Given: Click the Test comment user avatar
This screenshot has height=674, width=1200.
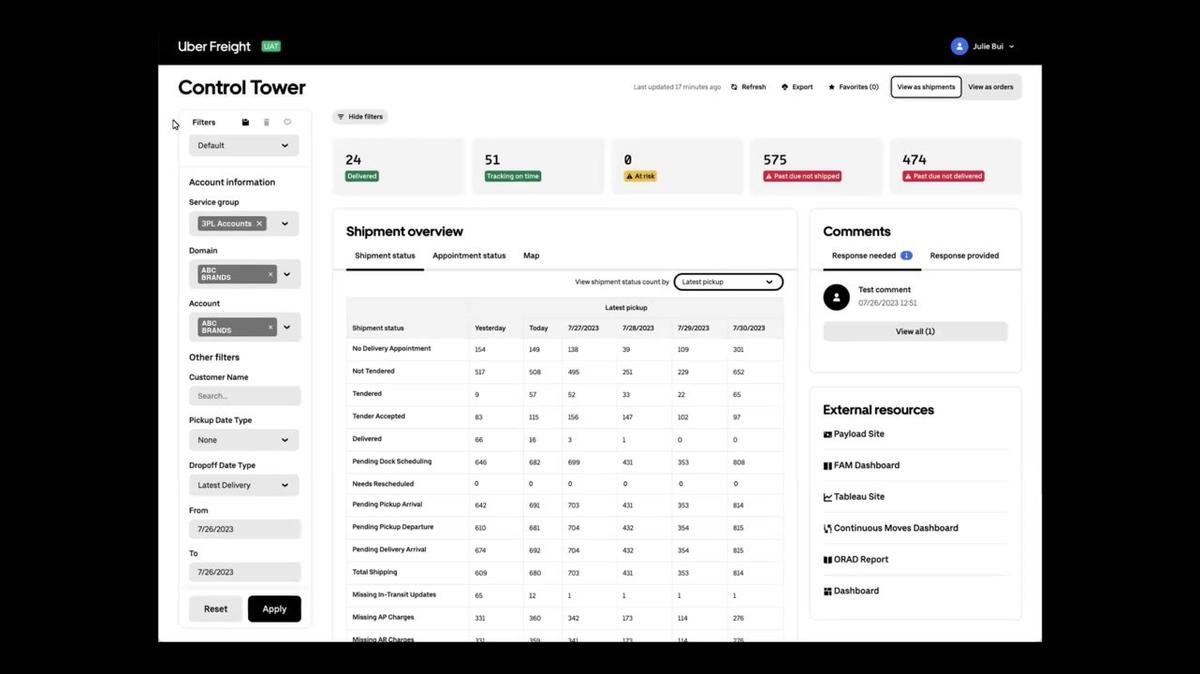Looking at the screenshot, I should tap(836, 296).
